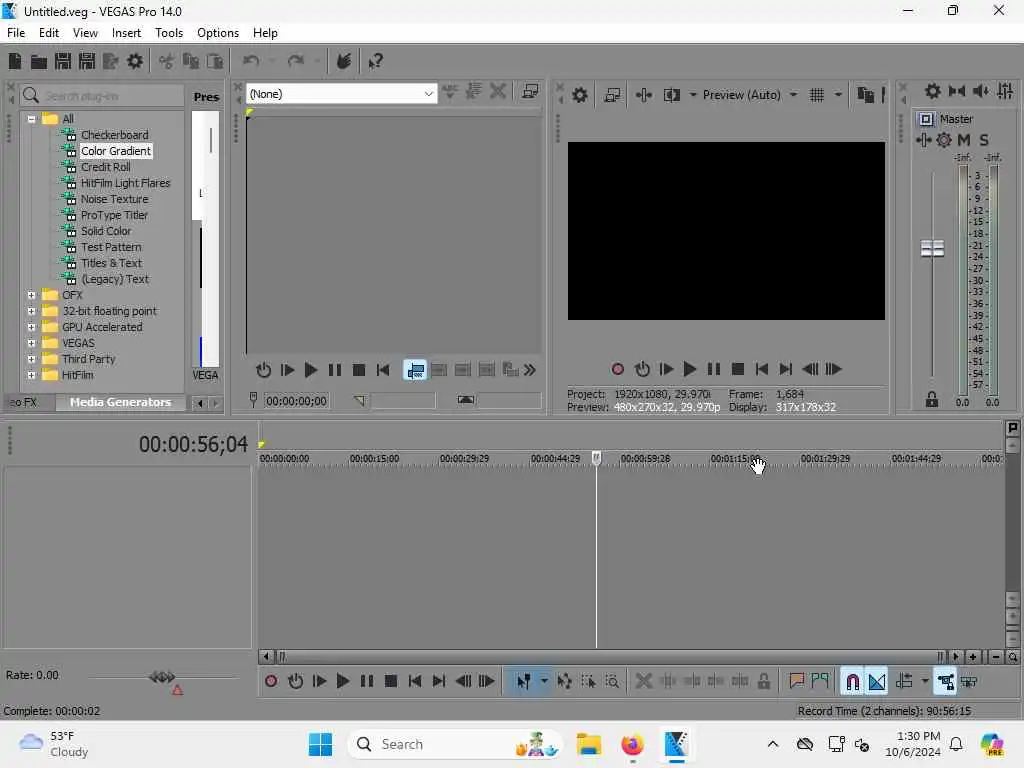Image resolution: width=1024 pixels, height=768 pixels.
Task: Create a new project with New icon
Action: 14,61
